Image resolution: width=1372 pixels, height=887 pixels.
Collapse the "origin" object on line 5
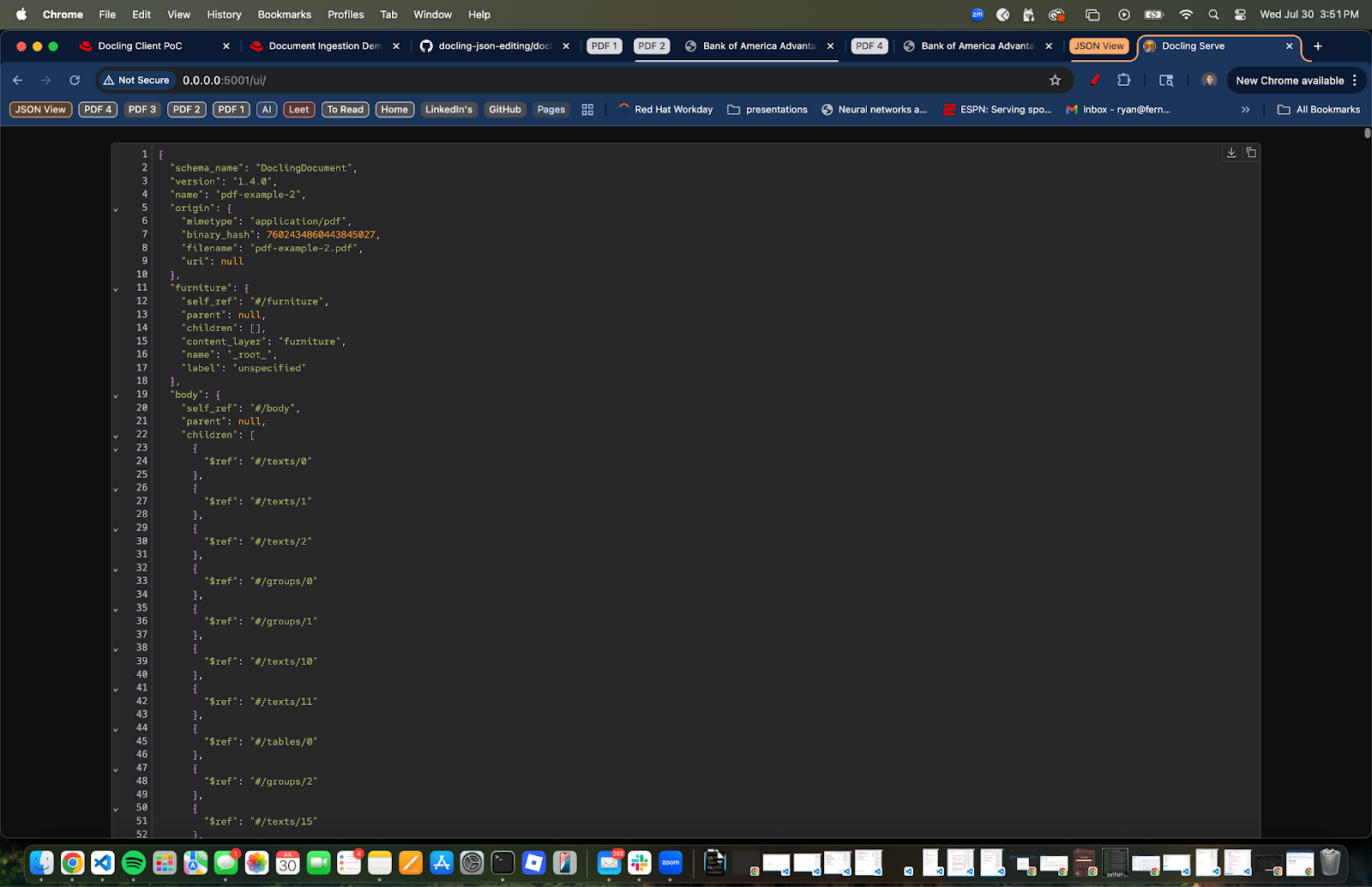116,209
